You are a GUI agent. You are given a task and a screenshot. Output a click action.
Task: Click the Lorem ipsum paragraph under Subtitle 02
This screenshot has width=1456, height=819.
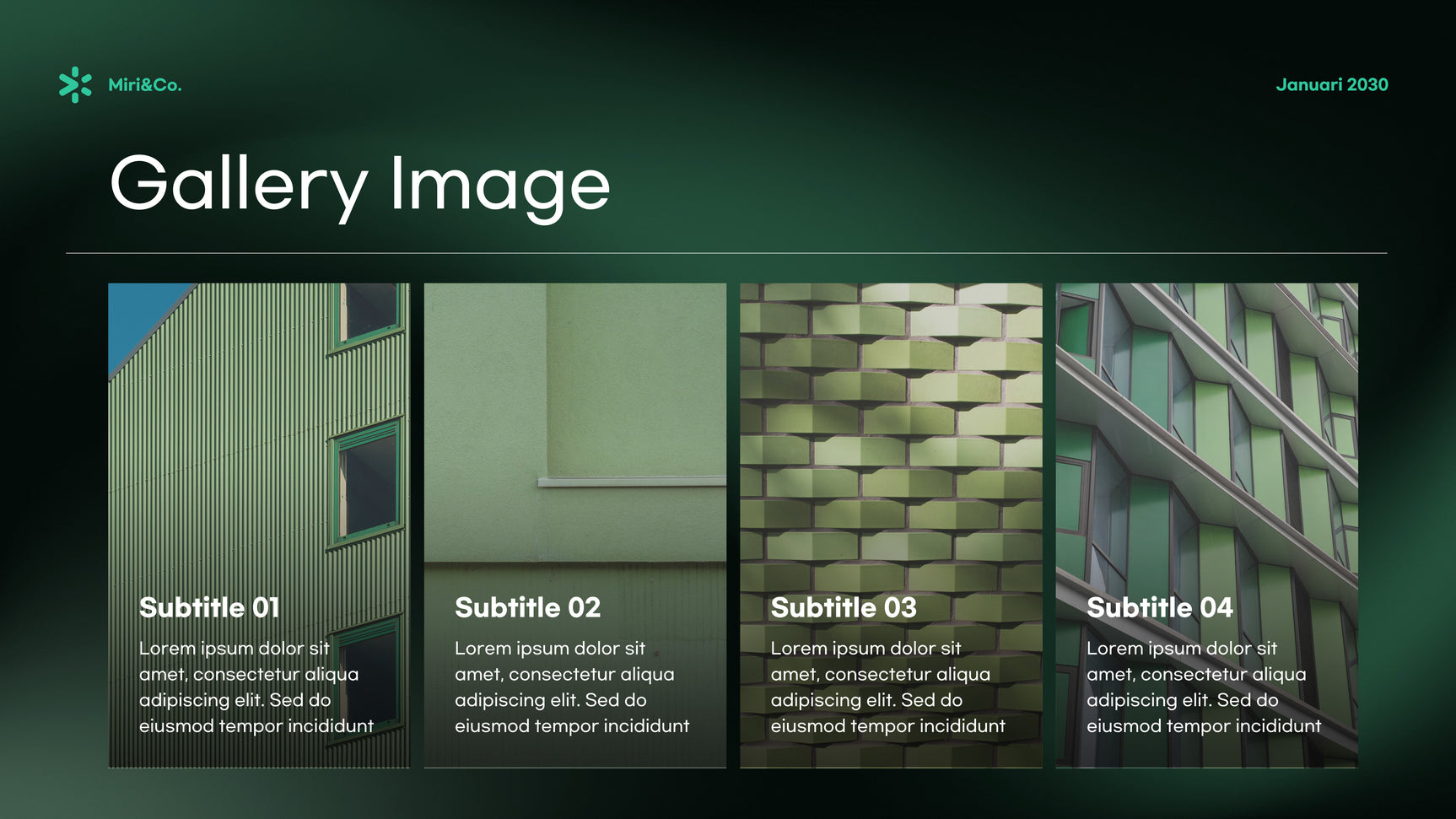(572, 687)
